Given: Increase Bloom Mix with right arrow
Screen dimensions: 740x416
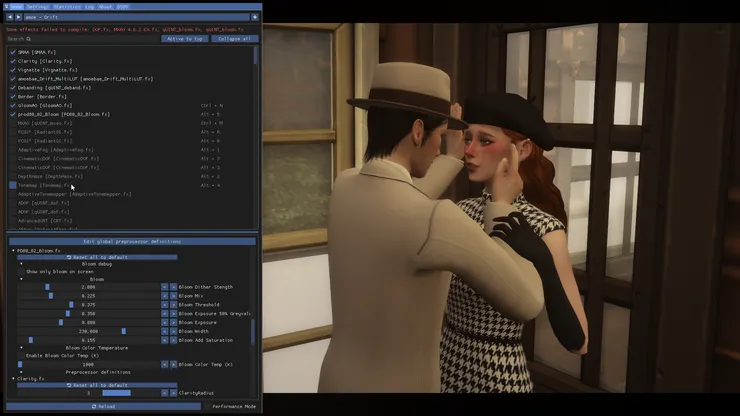Looking at the screenshot, I should 173,296.
